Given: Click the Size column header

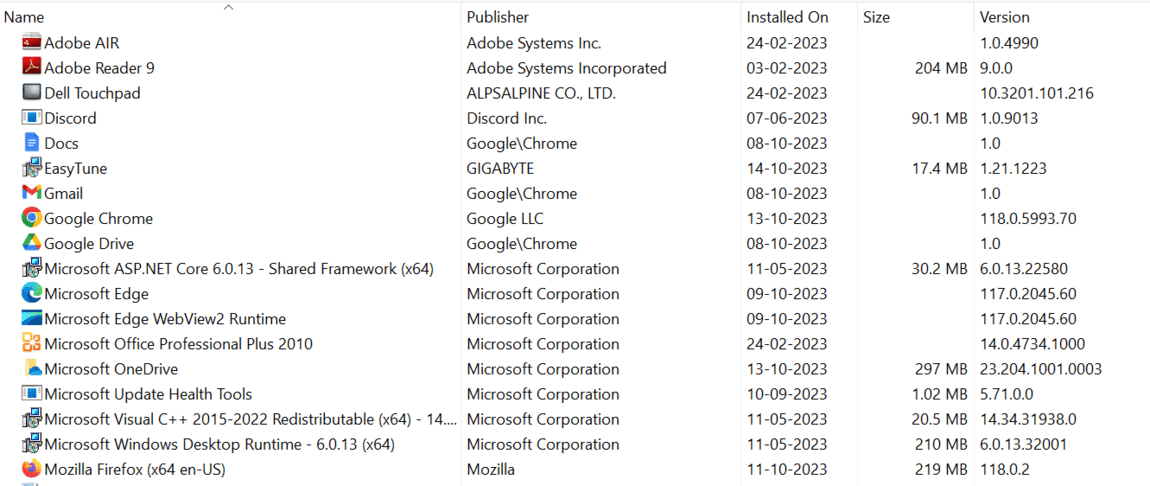Looking at the screenshot, I should point(876,17).
